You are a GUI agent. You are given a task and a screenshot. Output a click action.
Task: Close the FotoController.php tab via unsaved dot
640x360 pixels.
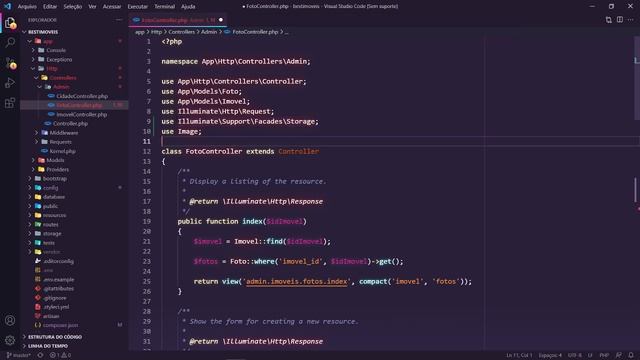(221, 20)
